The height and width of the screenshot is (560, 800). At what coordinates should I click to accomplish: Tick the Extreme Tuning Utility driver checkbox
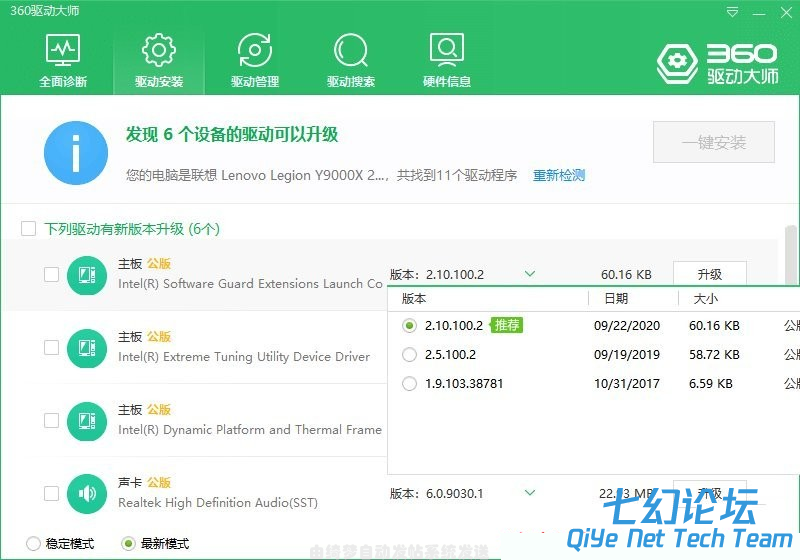(52, 347)
